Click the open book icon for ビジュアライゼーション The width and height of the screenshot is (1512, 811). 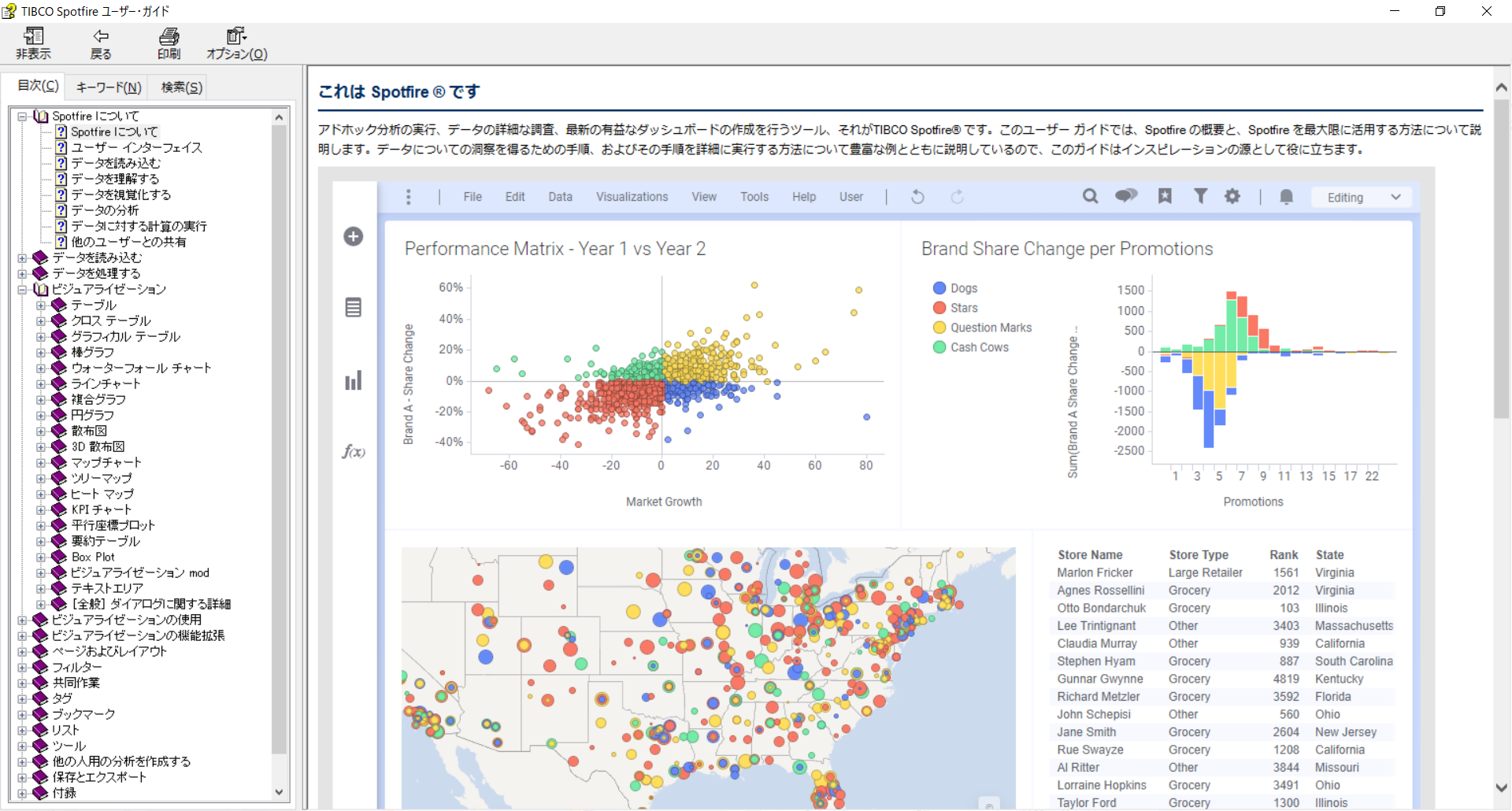(41, 289)
